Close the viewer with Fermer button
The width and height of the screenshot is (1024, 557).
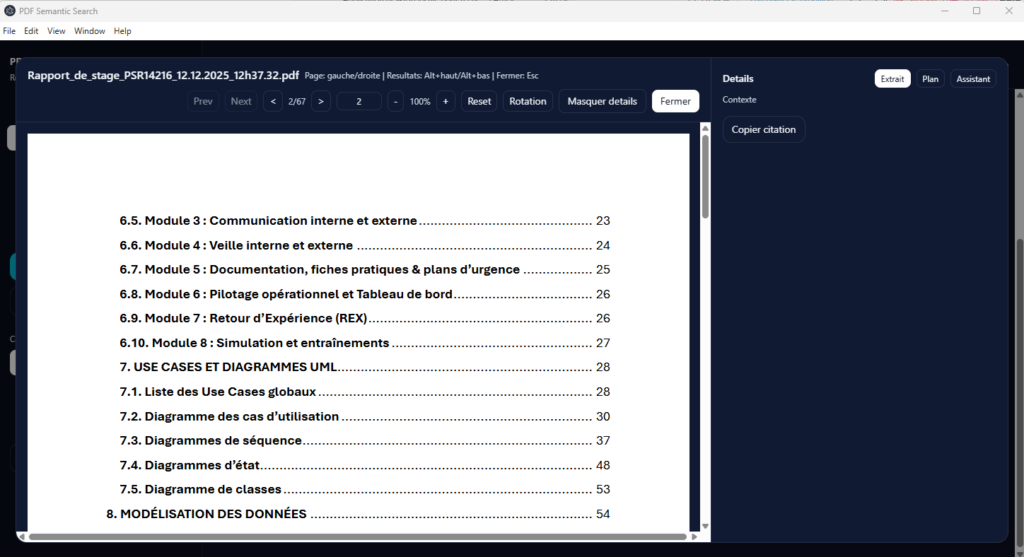675,101
